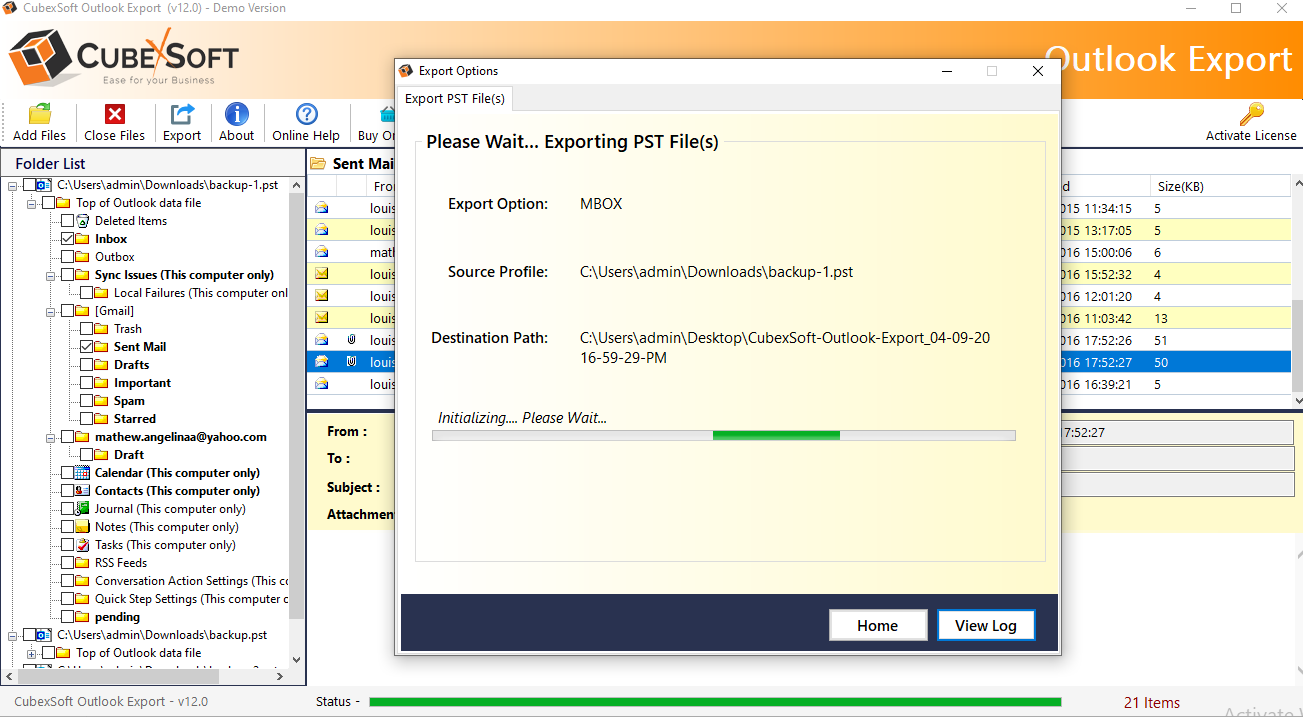Viewport: 1303px width, 717px height.
Task: Click the Add Files toolbar icon
Action: point(40,114)
